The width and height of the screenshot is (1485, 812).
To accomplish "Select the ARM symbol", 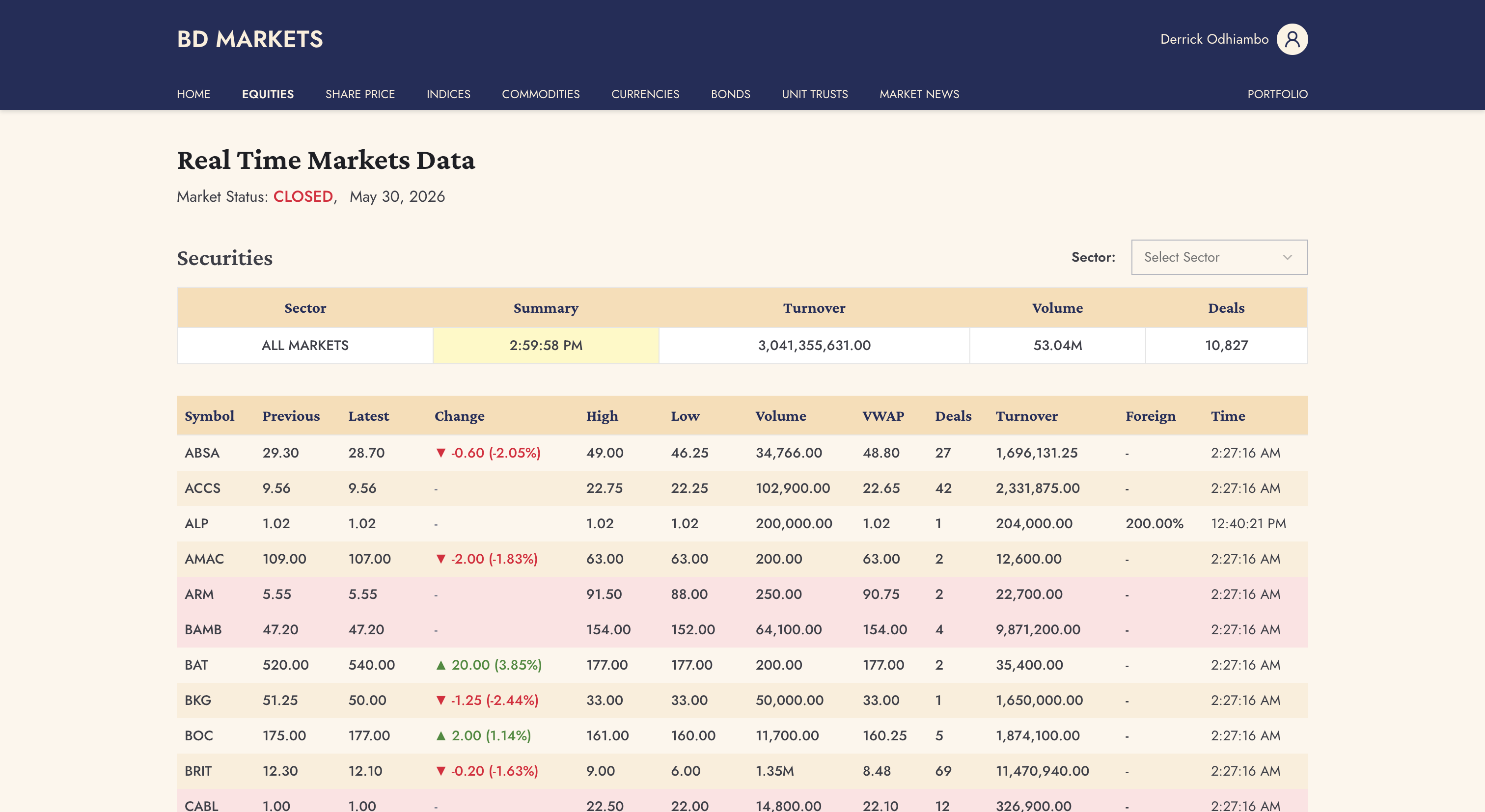I will point(199,594).
